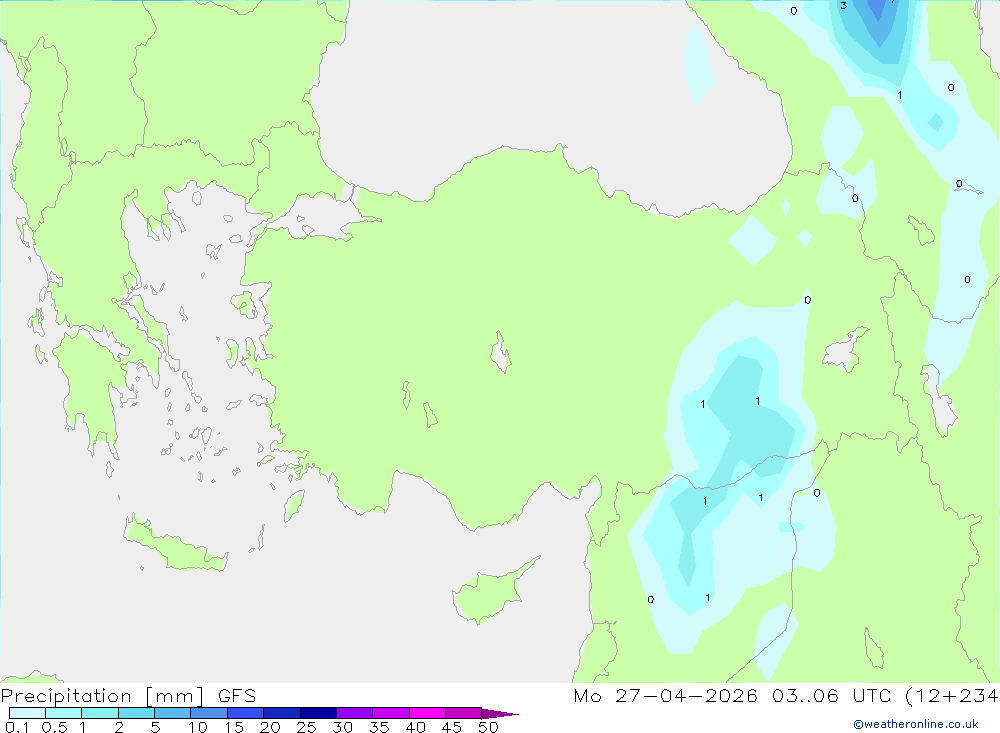Click the "GFS" model label
The width and height of the screenshot is (1000, 733).
point(237,696)
